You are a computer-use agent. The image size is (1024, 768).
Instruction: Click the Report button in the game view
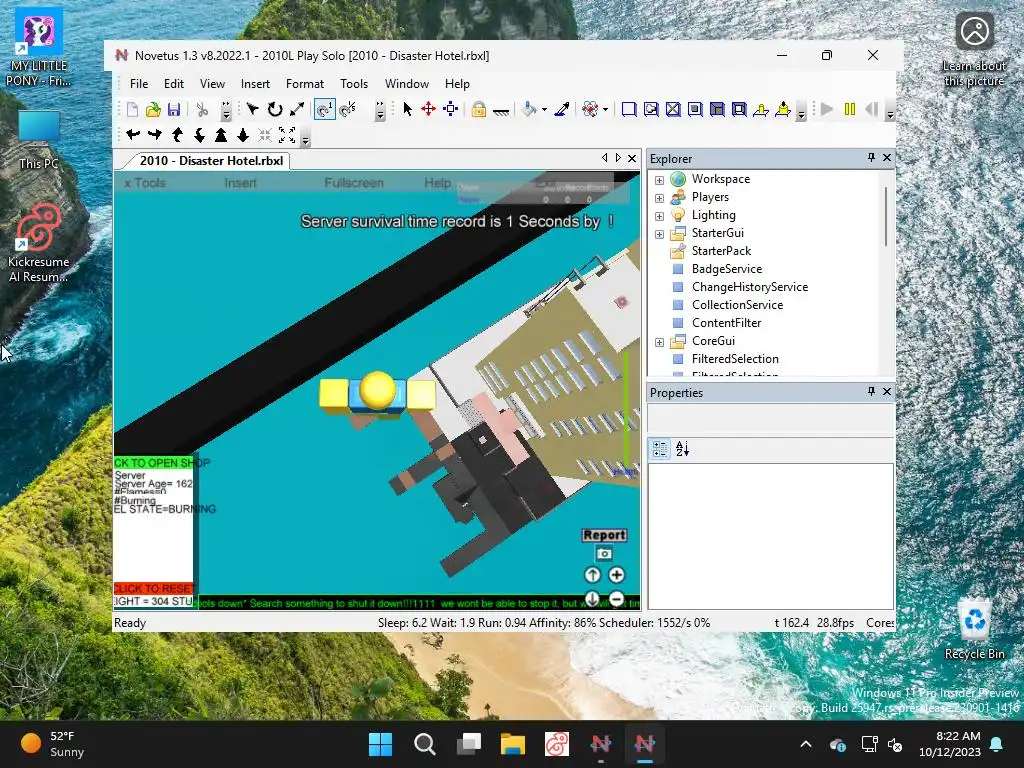point(605,535)
